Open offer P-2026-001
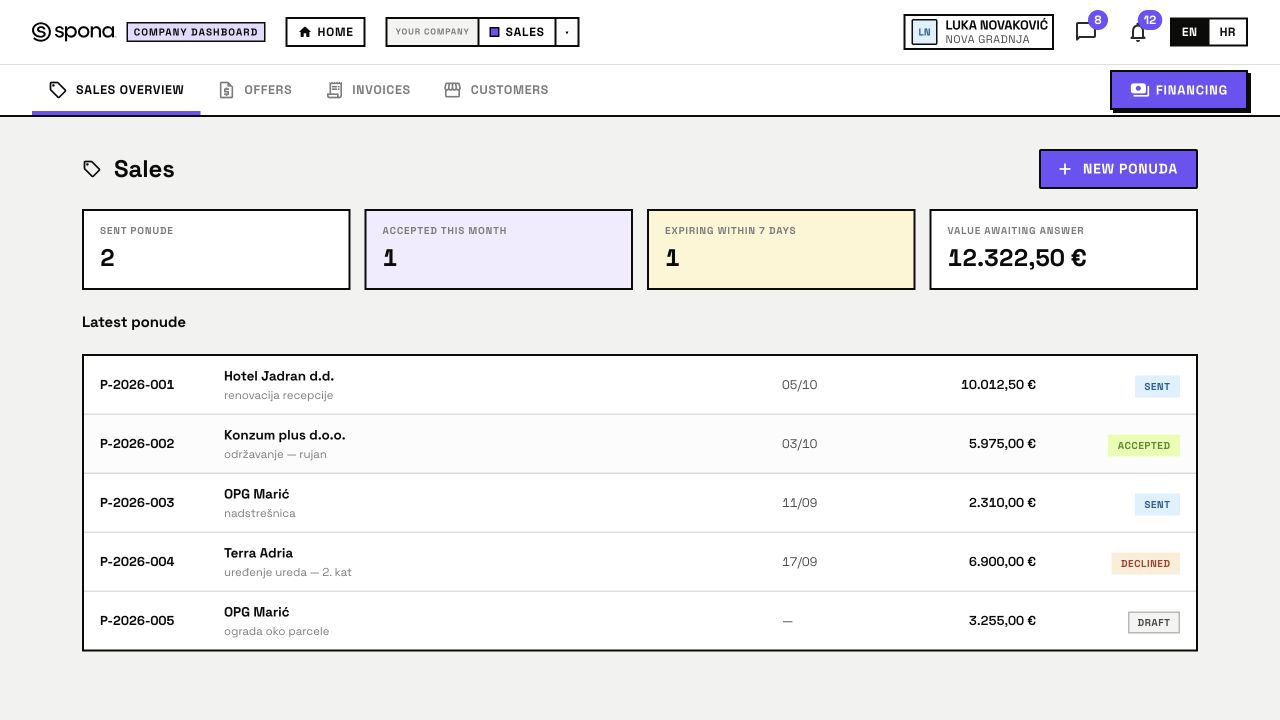This screenshot has width=1280, height=720. tap(640, 385)
